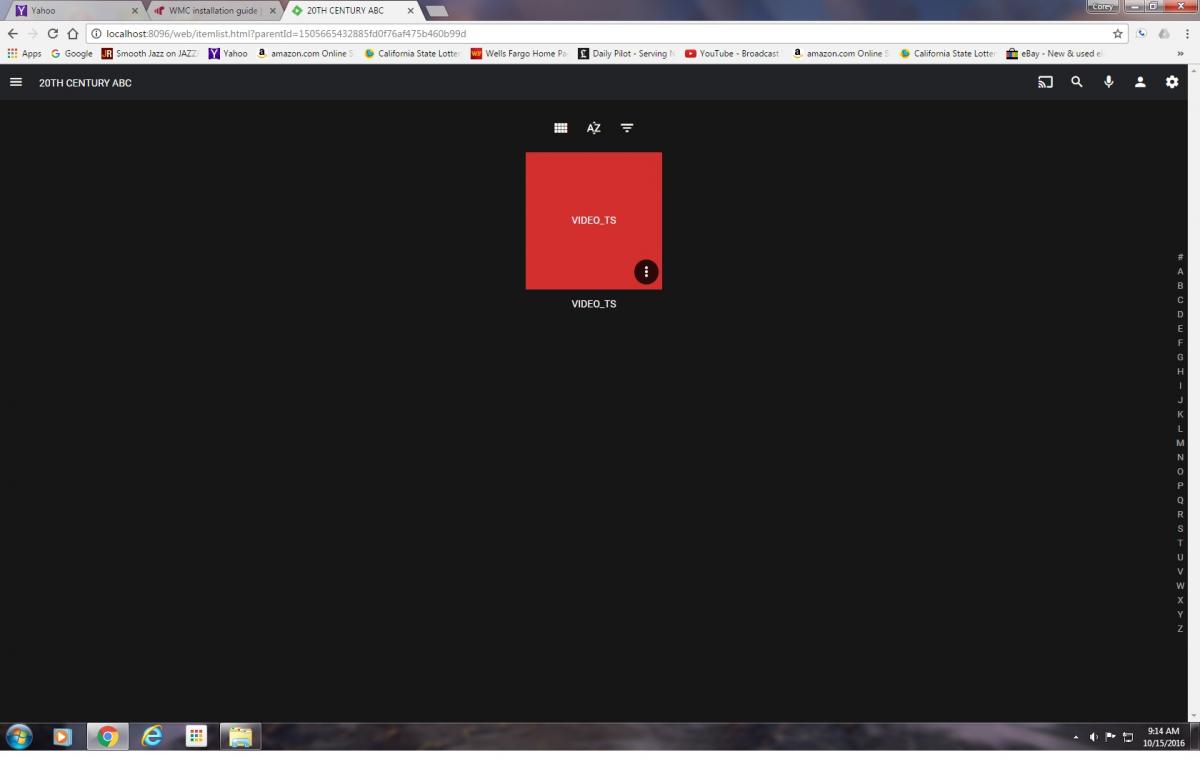Open Chrome three-dot menu
The height and width of the screenshot is (762, 1200).
point(1187,33)
